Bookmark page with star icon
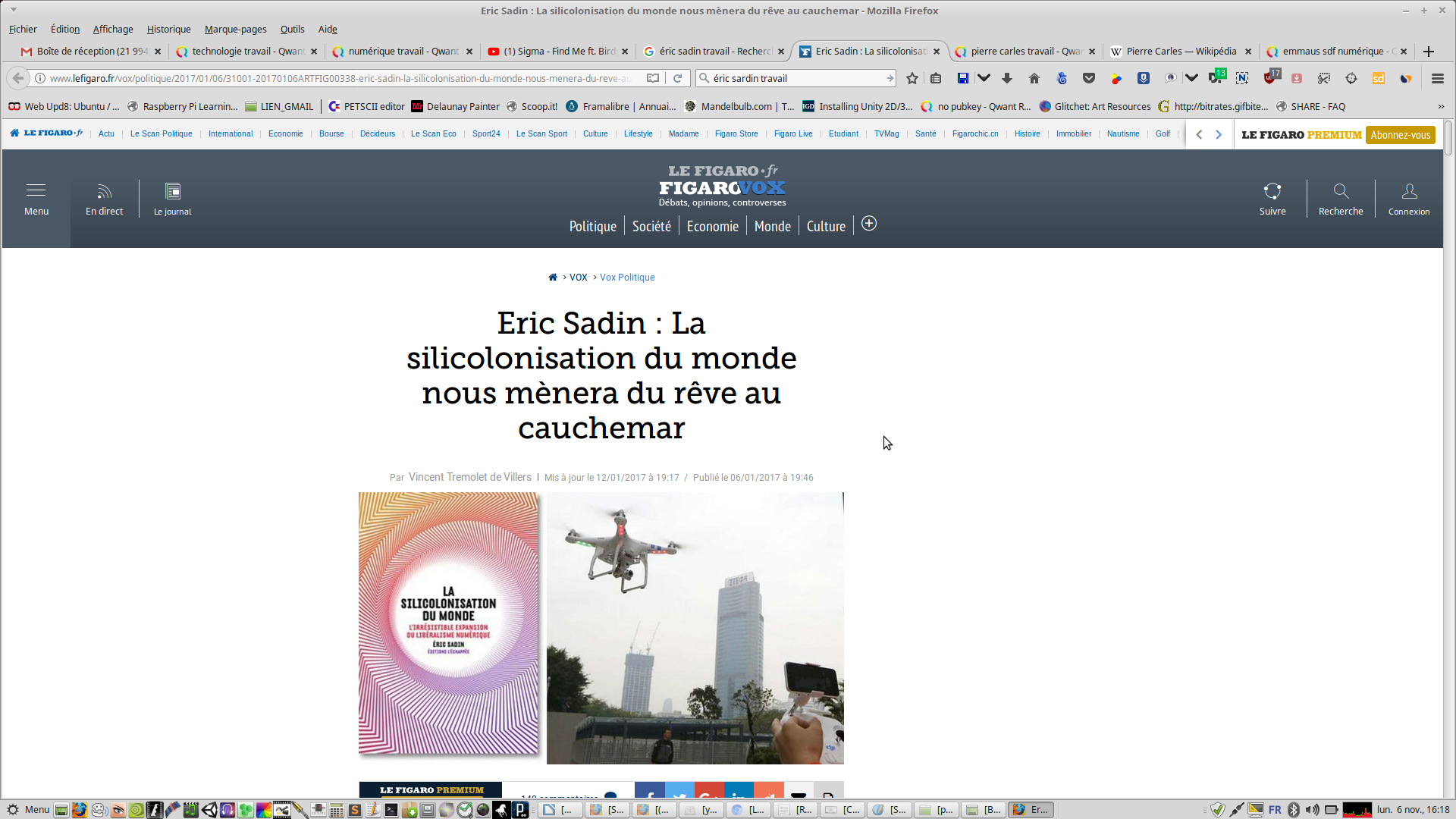Screen dimensions: 1456x819 point(912,78)
